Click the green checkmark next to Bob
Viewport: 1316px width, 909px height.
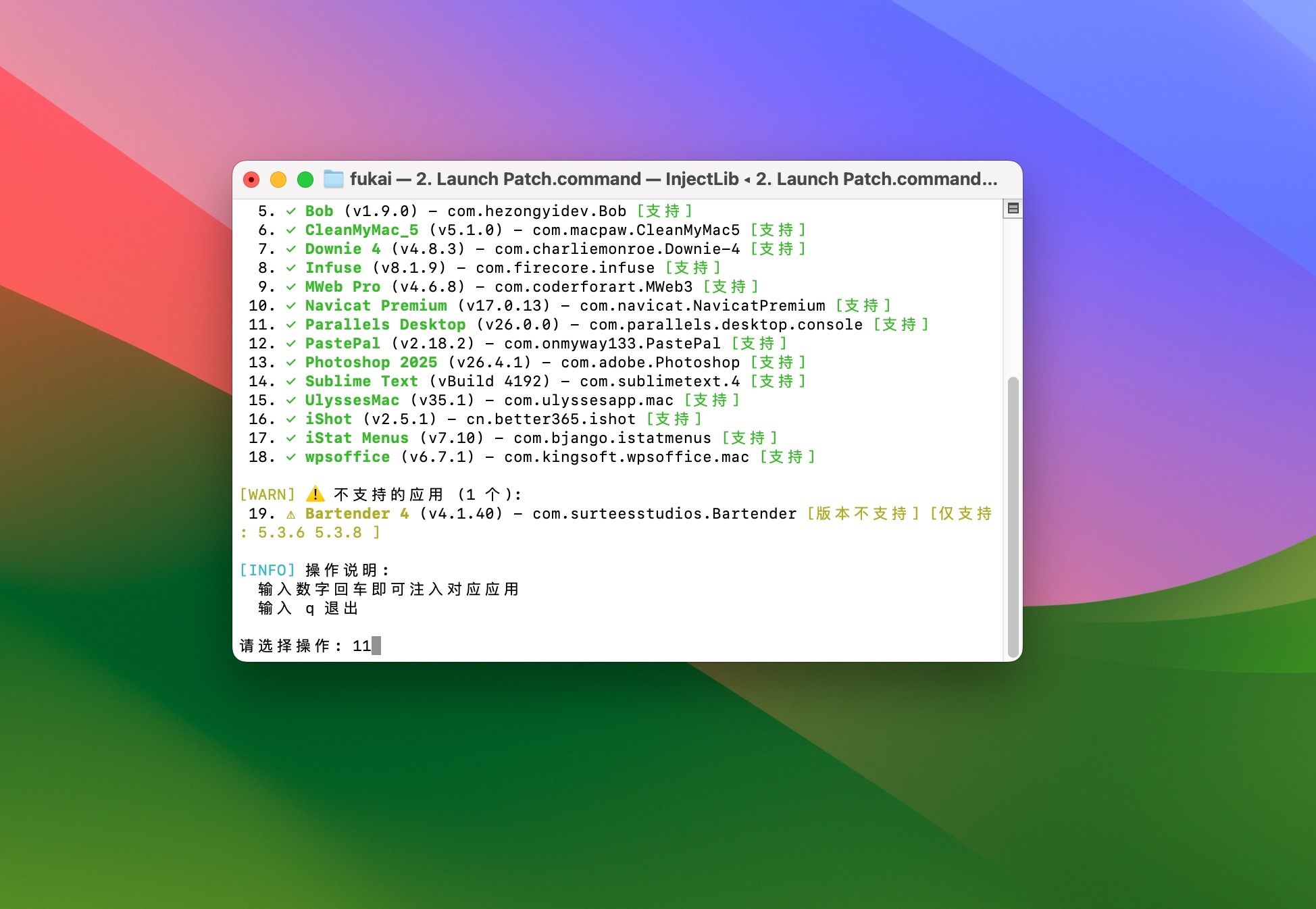290,211
